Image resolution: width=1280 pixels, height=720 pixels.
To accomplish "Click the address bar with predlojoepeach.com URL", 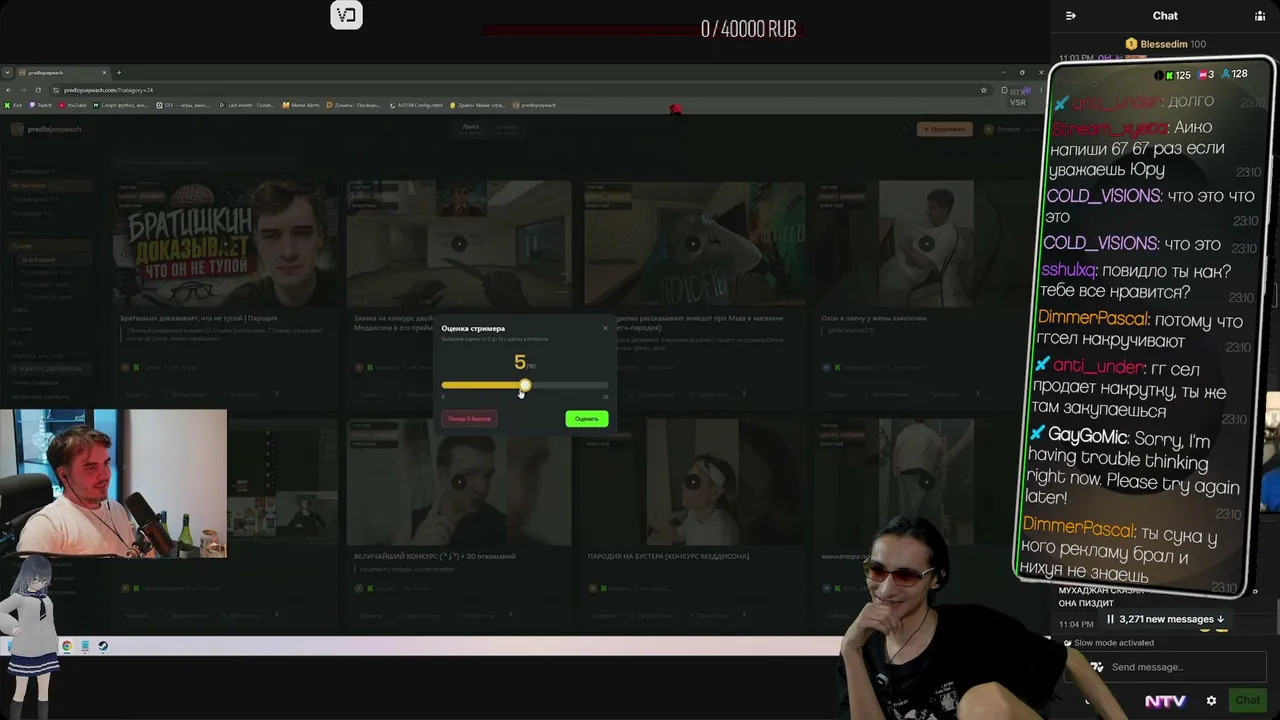I will (x=520, y=90).
